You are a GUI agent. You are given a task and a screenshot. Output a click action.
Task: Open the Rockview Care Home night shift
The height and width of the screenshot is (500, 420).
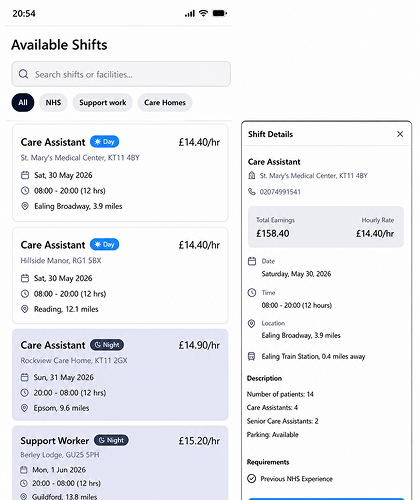pos(120,375)
